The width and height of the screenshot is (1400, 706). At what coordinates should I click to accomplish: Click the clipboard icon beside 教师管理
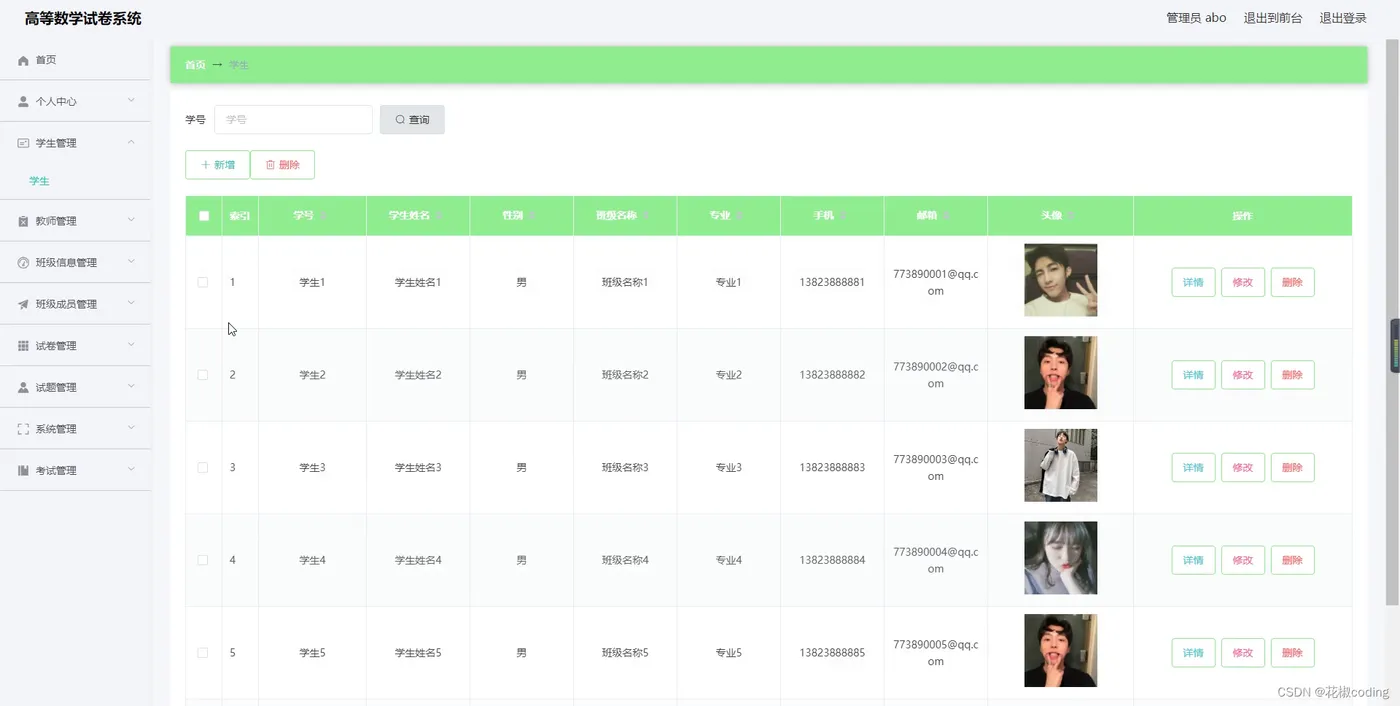23,221
